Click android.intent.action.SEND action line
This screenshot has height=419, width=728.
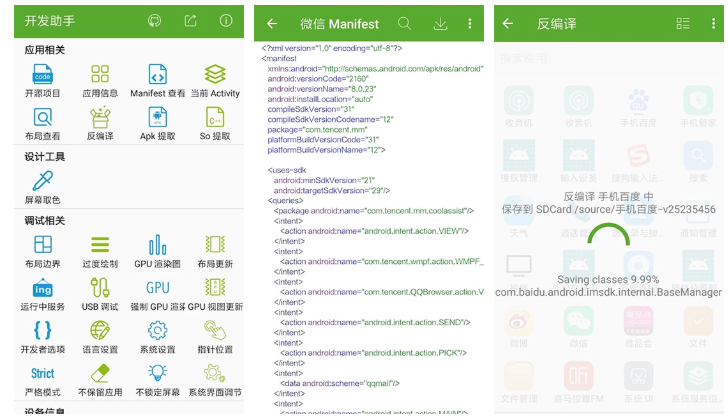coord(375,322)
